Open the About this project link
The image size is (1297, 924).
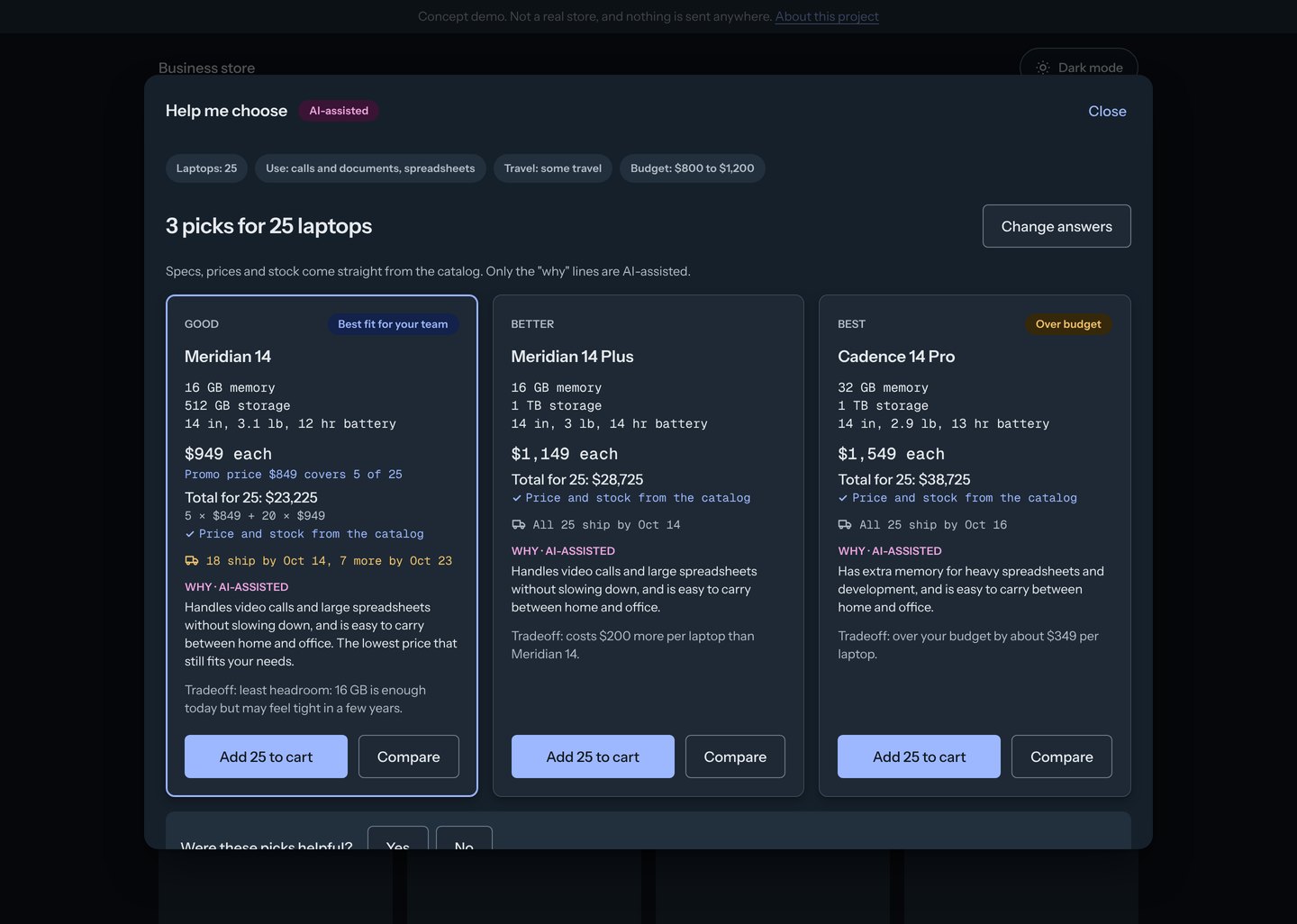click(827, 16)
